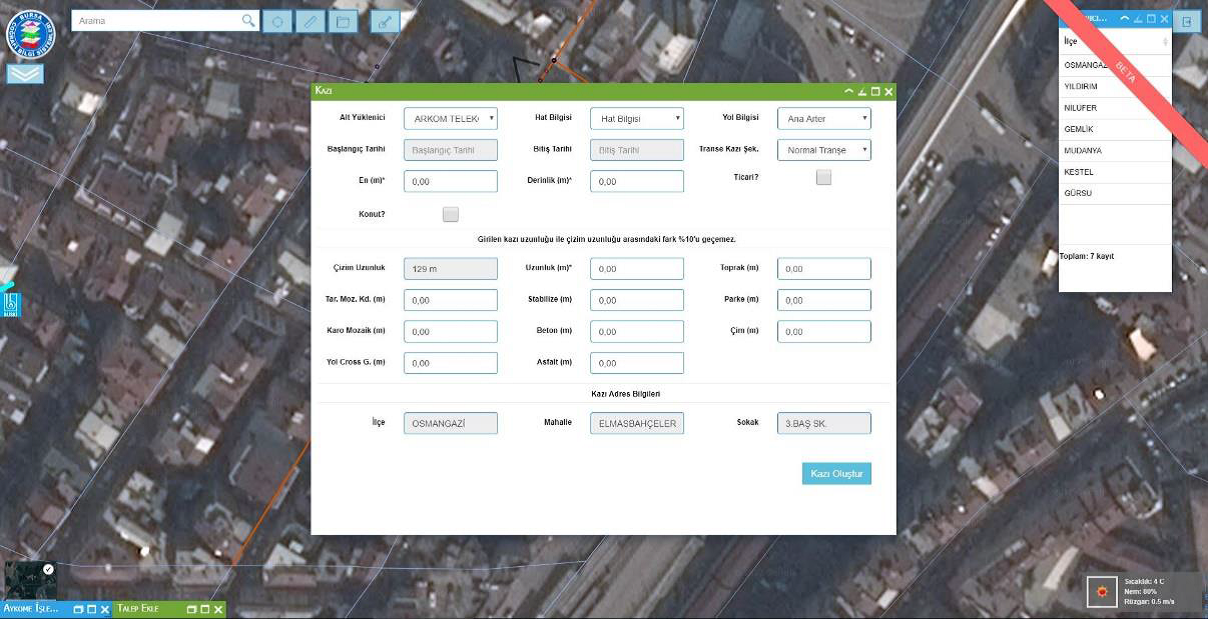The width and height of the screenshot is (1208, 619).
Task: Toggle the Konut checkbox
Action: click(450, 214)
